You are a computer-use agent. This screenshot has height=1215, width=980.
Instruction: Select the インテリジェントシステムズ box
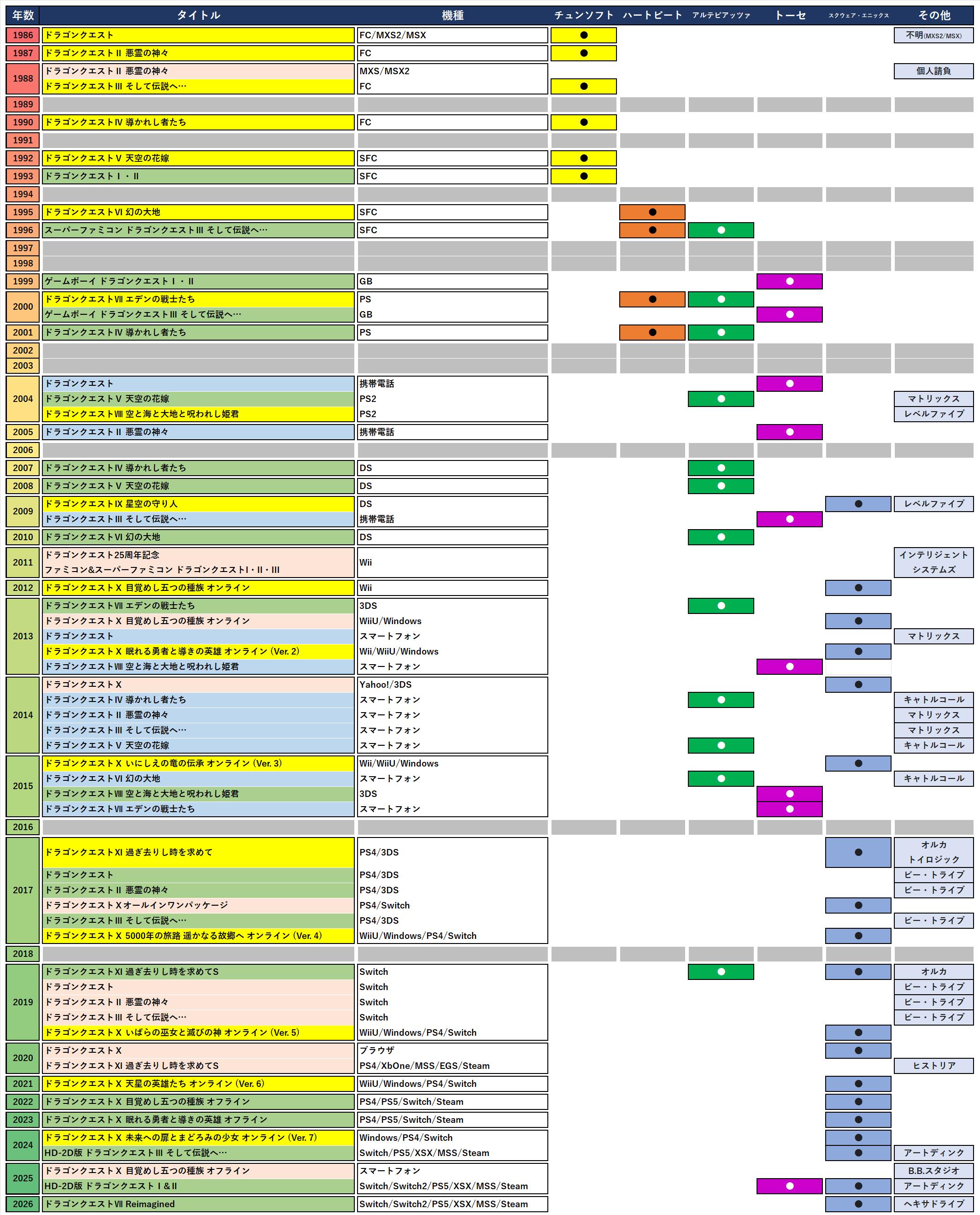[933, 562]
